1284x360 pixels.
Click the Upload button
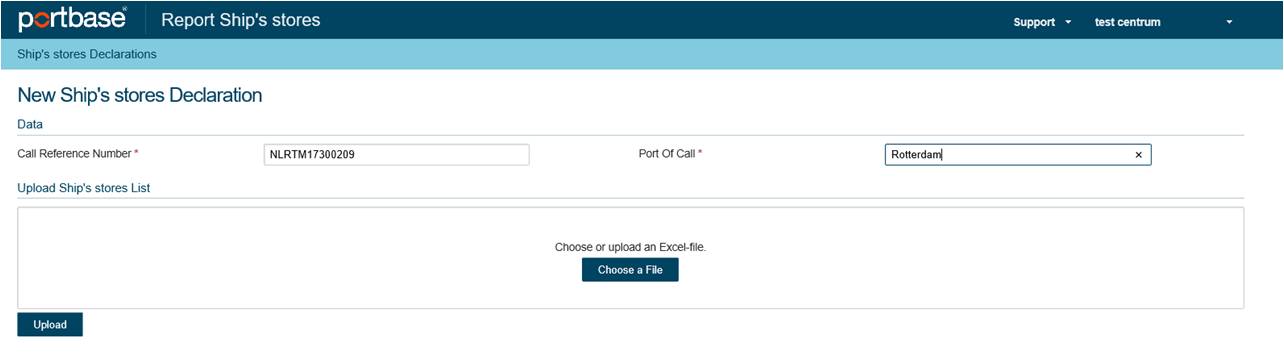[50, 325]
